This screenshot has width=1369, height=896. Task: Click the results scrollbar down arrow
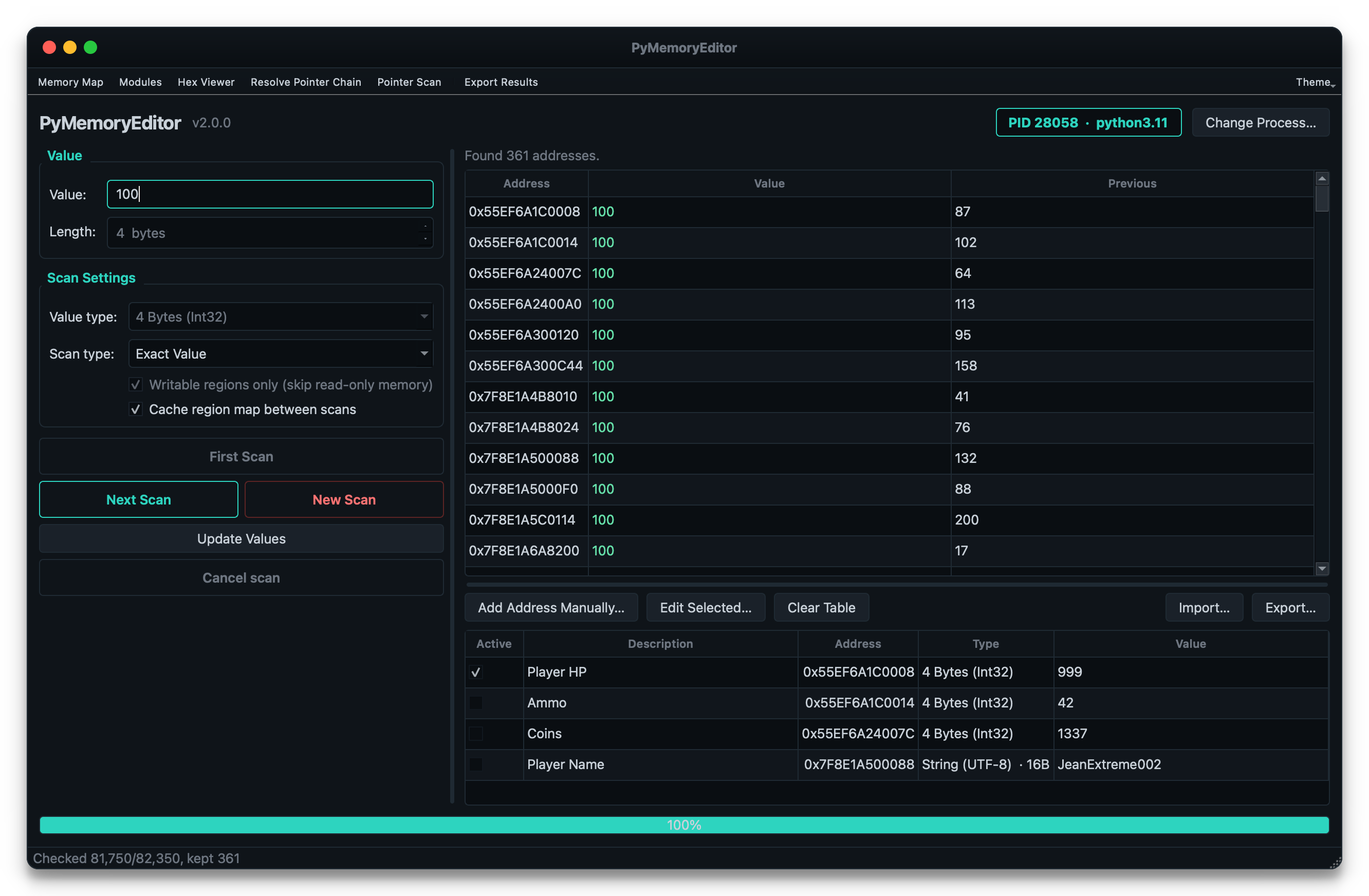[x=1322, y=568]
